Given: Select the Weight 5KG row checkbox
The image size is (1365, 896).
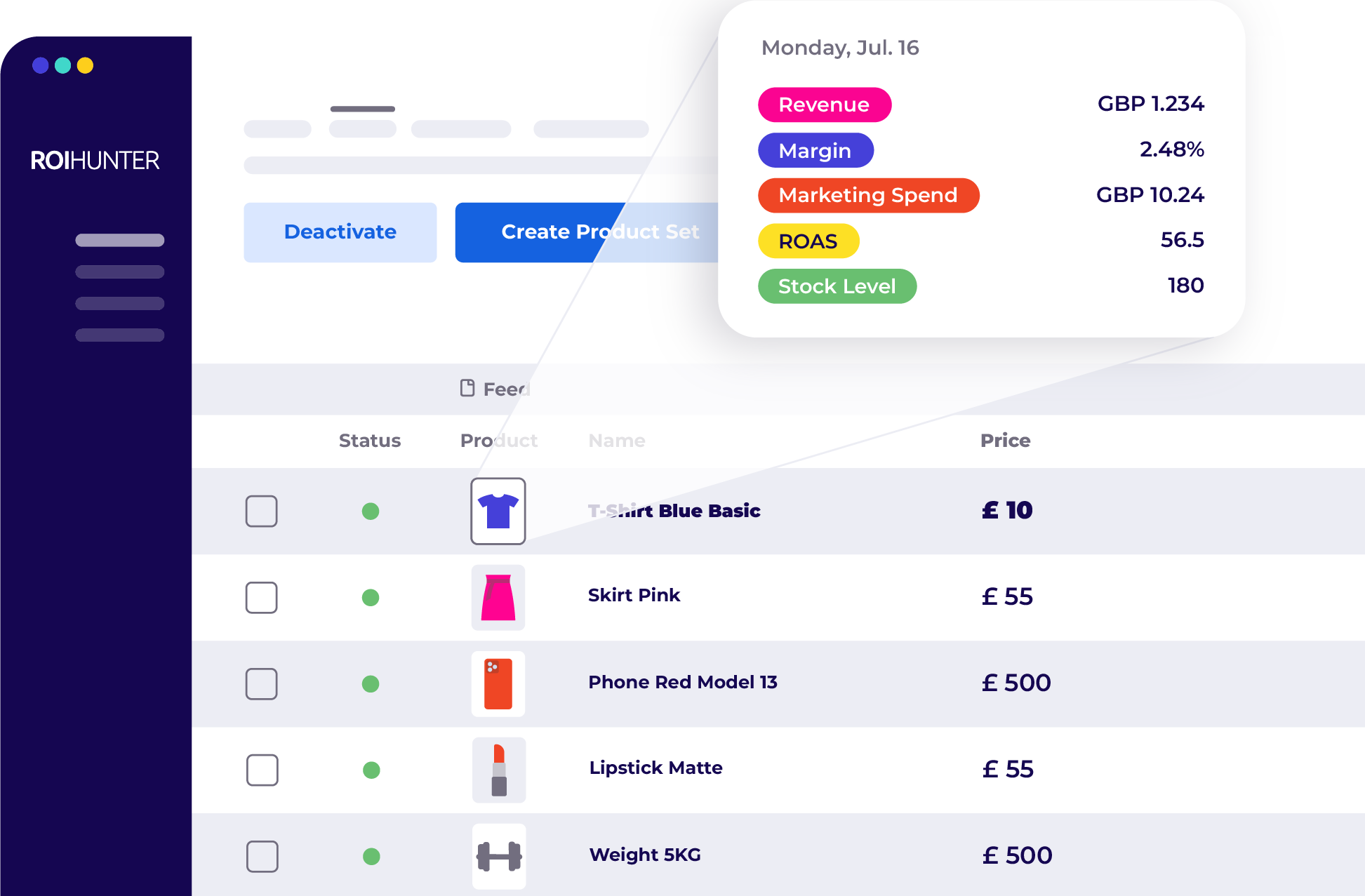Looking at the screenshot, I should click(x=262, y=856).
